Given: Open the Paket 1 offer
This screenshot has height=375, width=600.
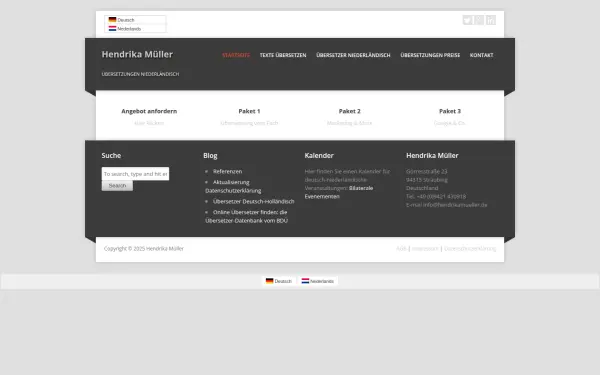Looking at the screenshot, I should [x=249, y=111].
